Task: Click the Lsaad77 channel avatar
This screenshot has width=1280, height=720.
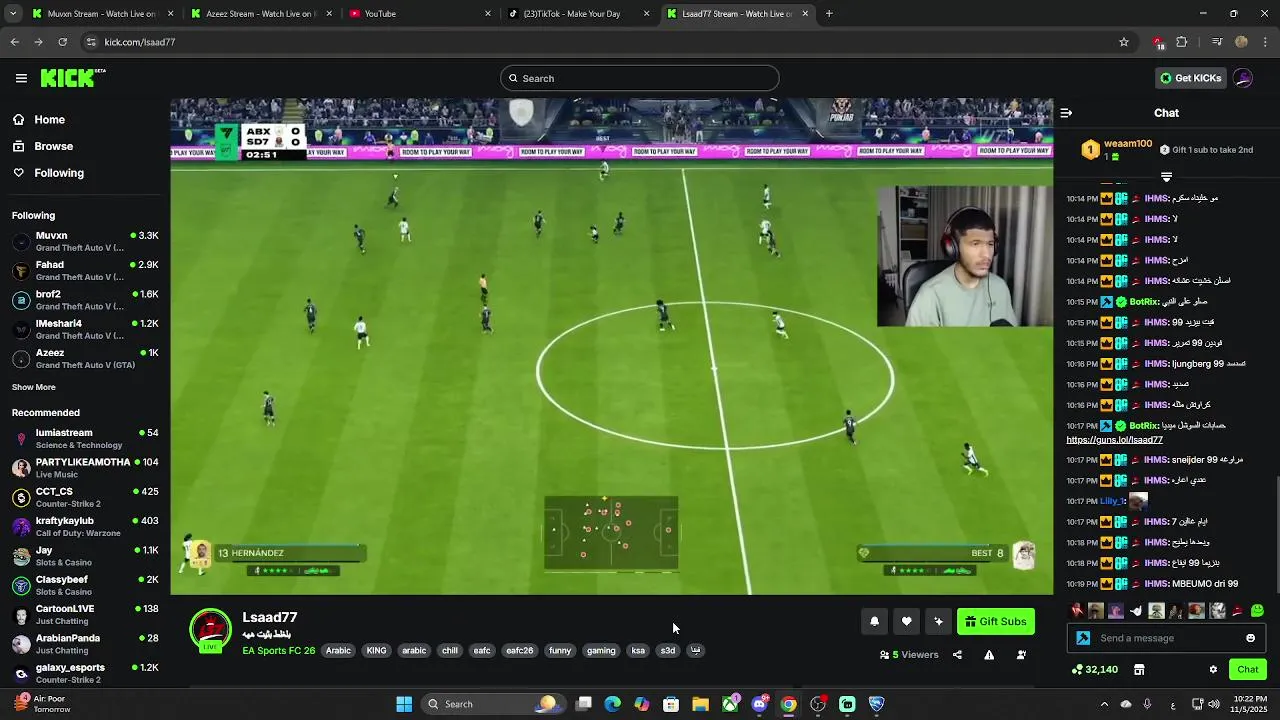Action: point(210,630)
